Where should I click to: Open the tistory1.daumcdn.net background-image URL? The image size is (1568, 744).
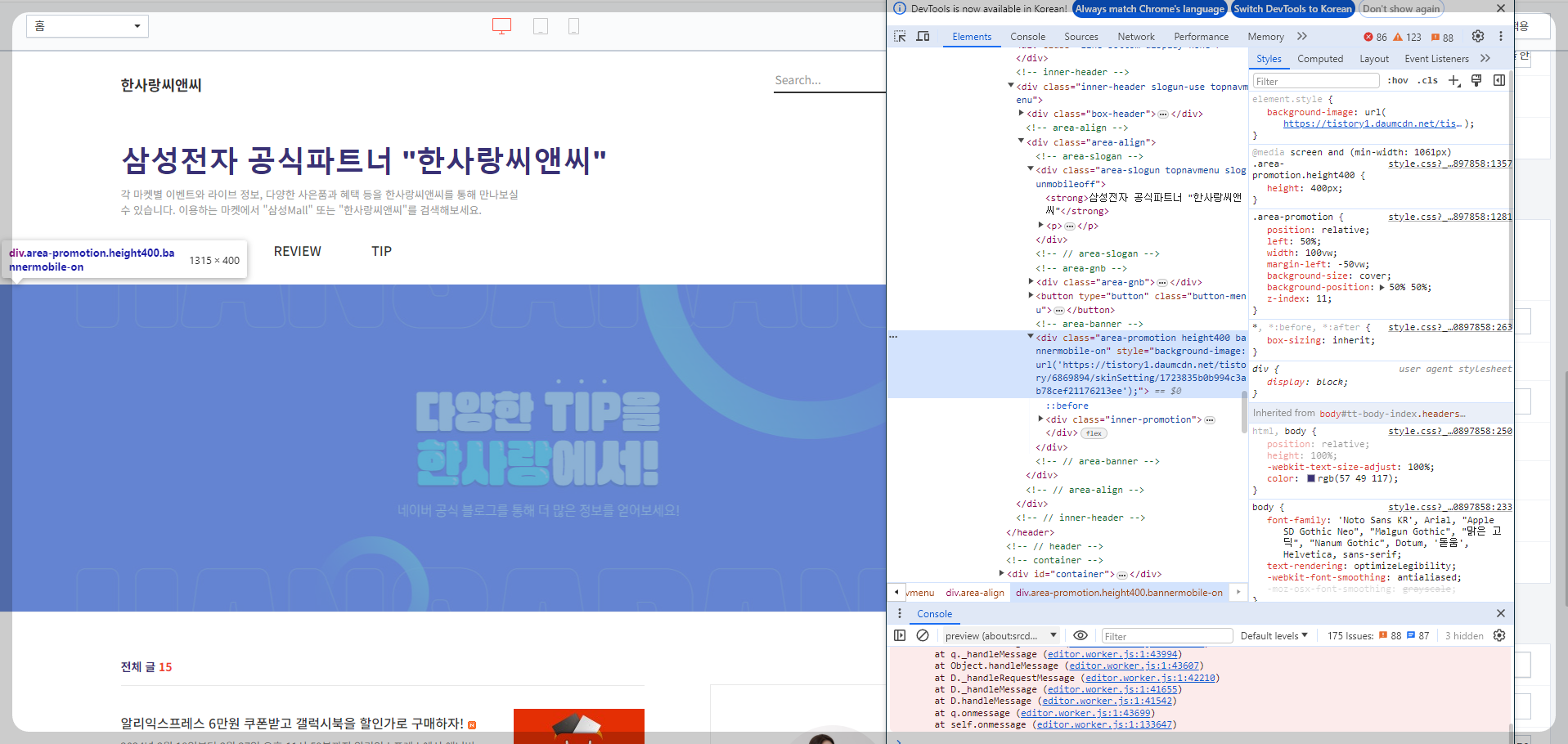point(1372,124)
